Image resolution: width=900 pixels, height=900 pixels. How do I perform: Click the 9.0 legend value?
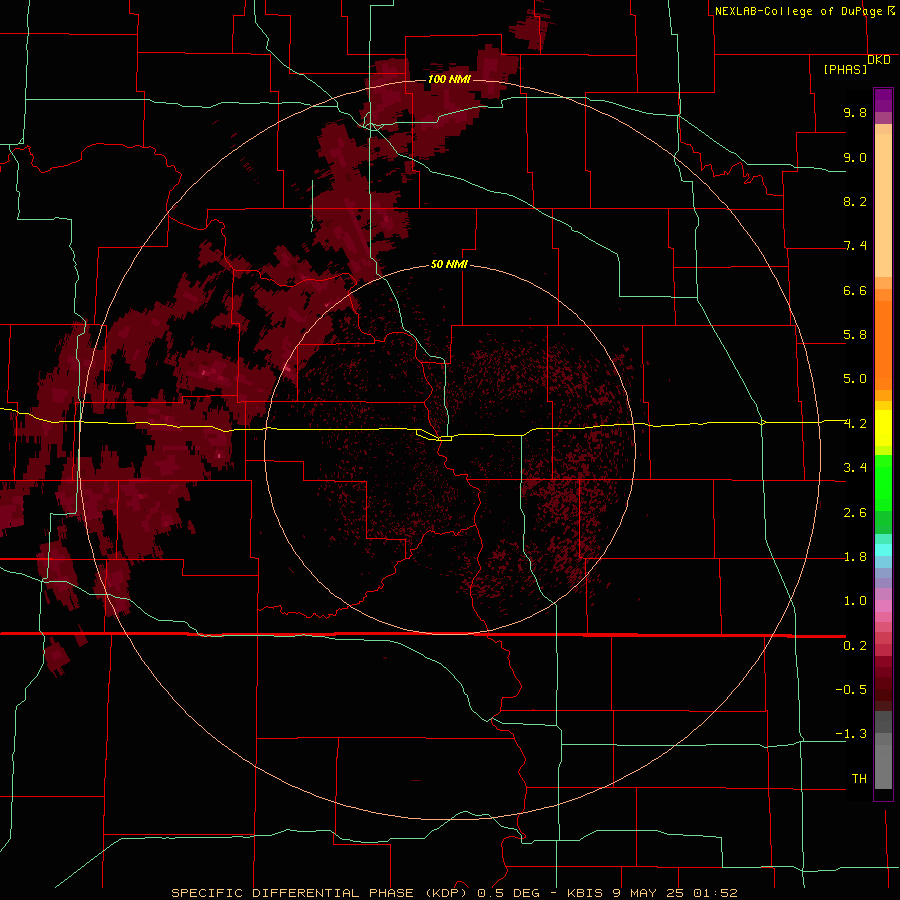tap(855, 157)
